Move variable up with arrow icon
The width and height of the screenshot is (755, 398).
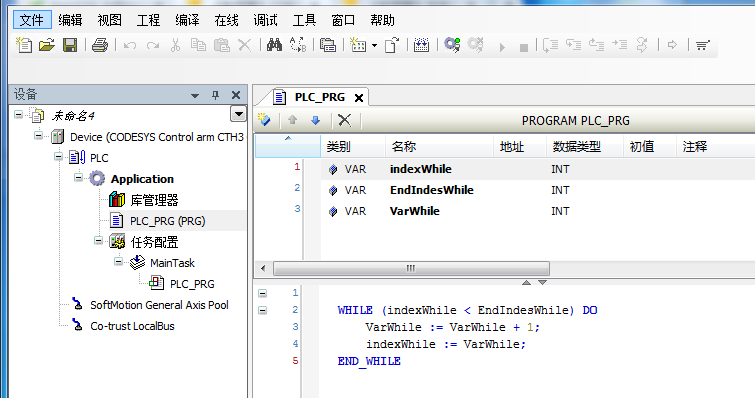tap(292, 120)
